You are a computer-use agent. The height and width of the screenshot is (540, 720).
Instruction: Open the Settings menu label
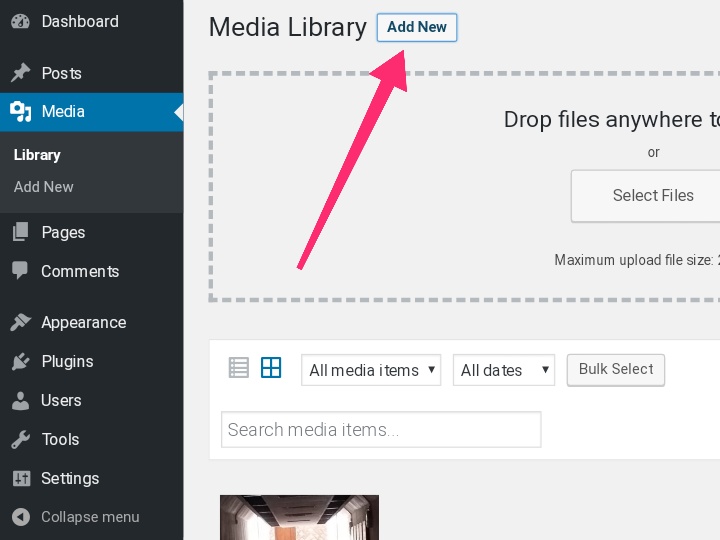click(x=70, y=479)
